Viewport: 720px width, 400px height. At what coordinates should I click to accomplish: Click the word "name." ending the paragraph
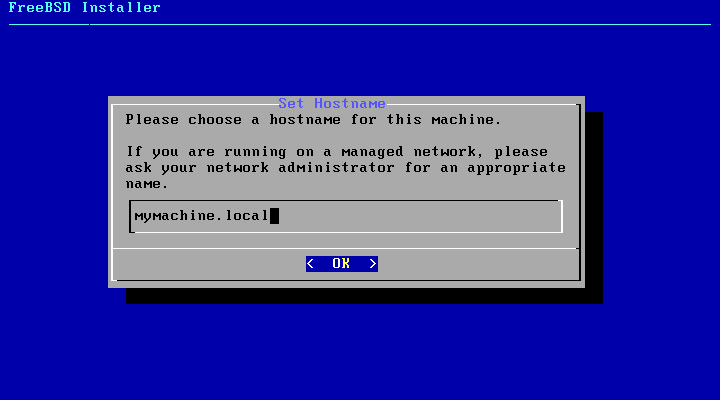[x=147, y=184]
